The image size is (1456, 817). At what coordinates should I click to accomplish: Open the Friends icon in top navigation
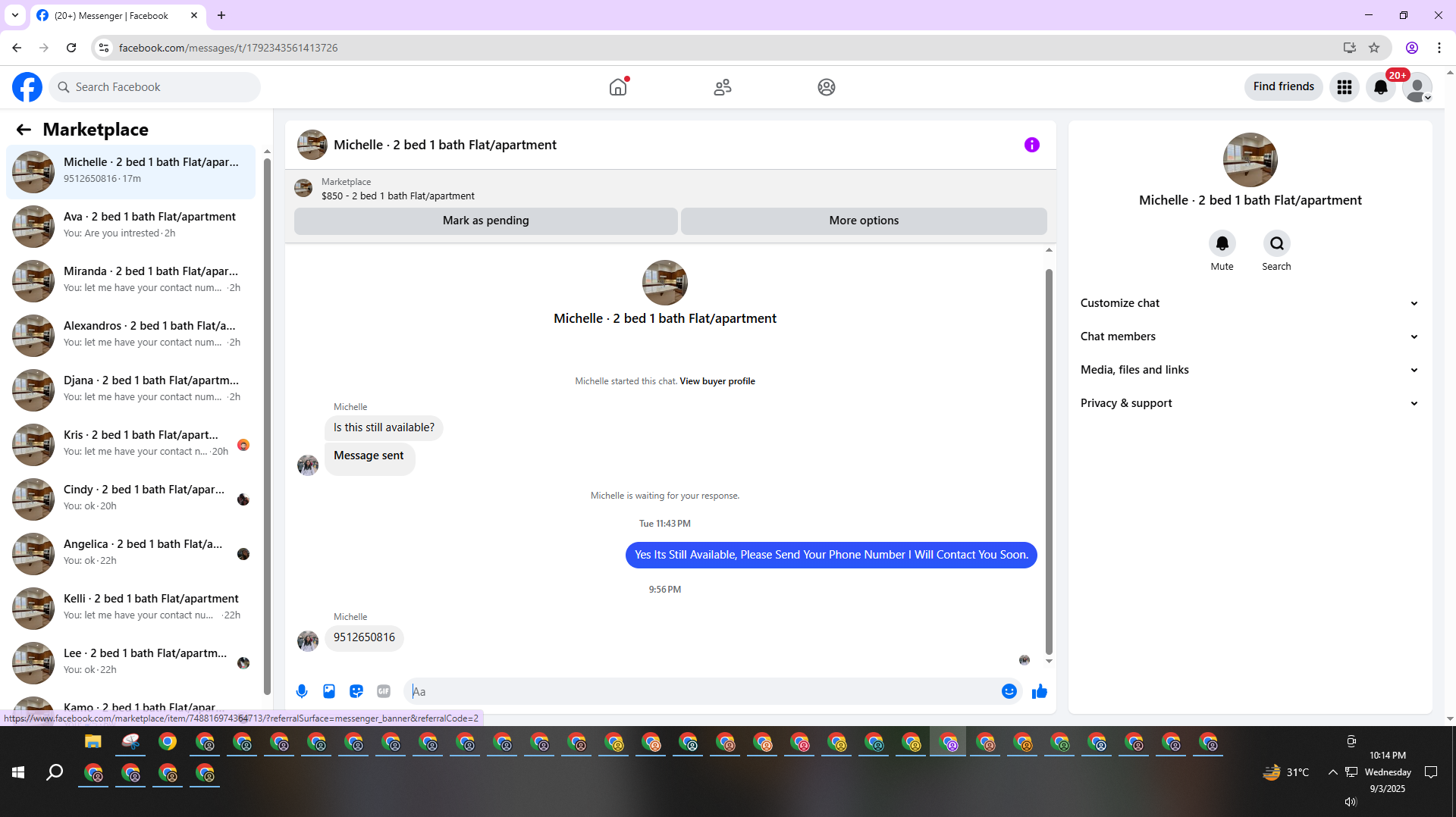(723, 87)
